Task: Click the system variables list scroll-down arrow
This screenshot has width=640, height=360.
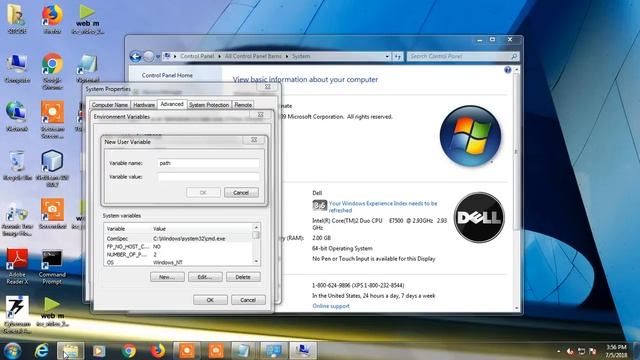Action: [256, 262]
